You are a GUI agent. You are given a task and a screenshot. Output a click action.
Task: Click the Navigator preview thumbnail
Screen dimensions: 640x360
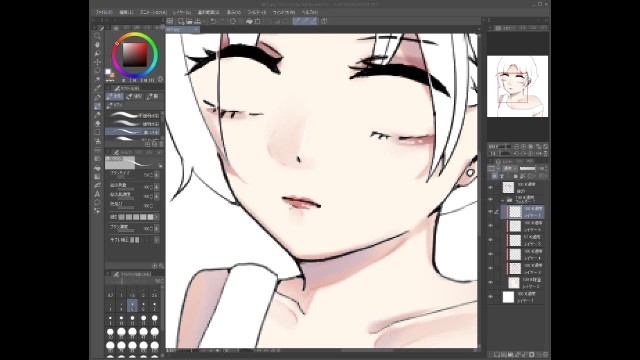[x=518, y=87]
